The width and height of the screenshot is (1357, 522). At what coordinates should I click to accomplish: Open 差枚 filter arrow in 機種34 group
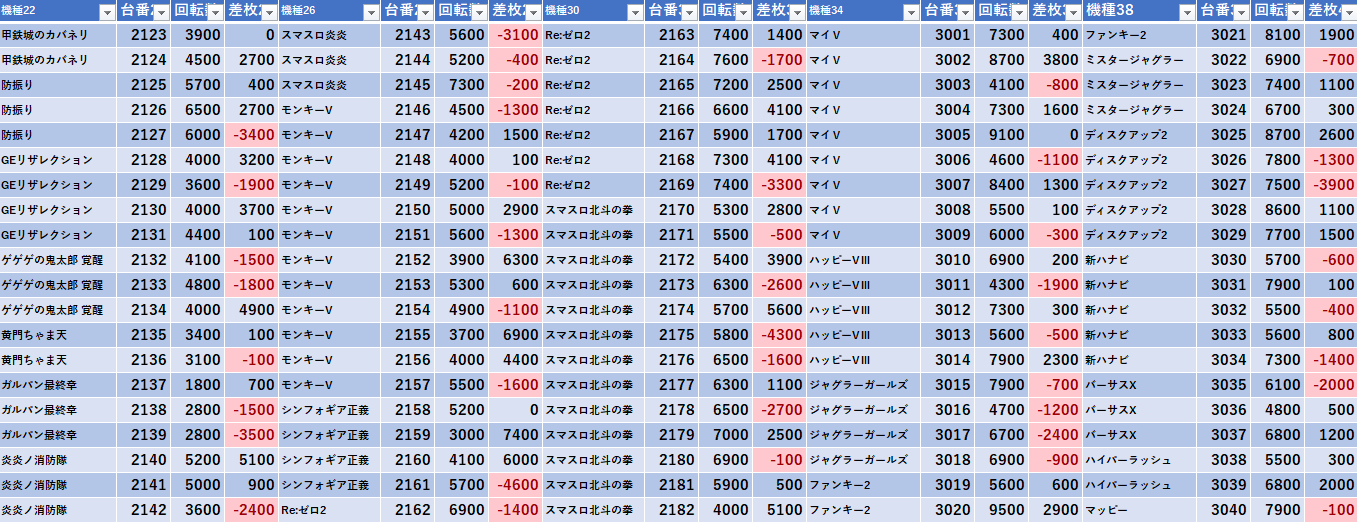pos(1071,12)
